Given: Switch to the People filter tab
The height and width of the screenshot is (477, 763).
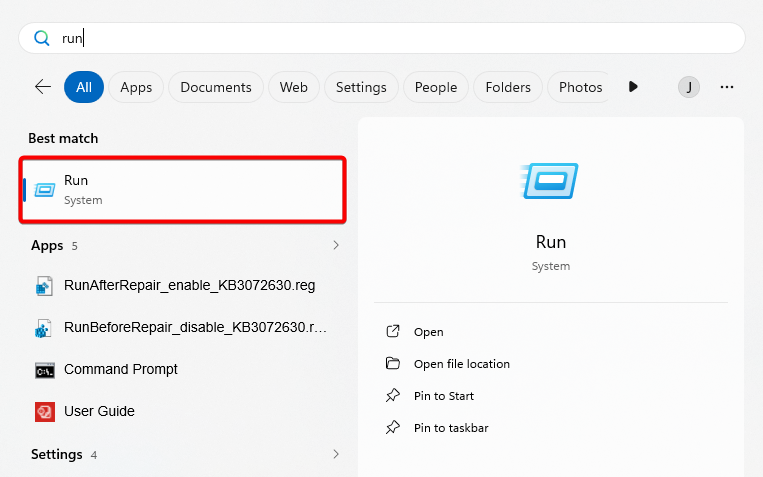Looking at the screenshot, I should (x=436, y=87).
